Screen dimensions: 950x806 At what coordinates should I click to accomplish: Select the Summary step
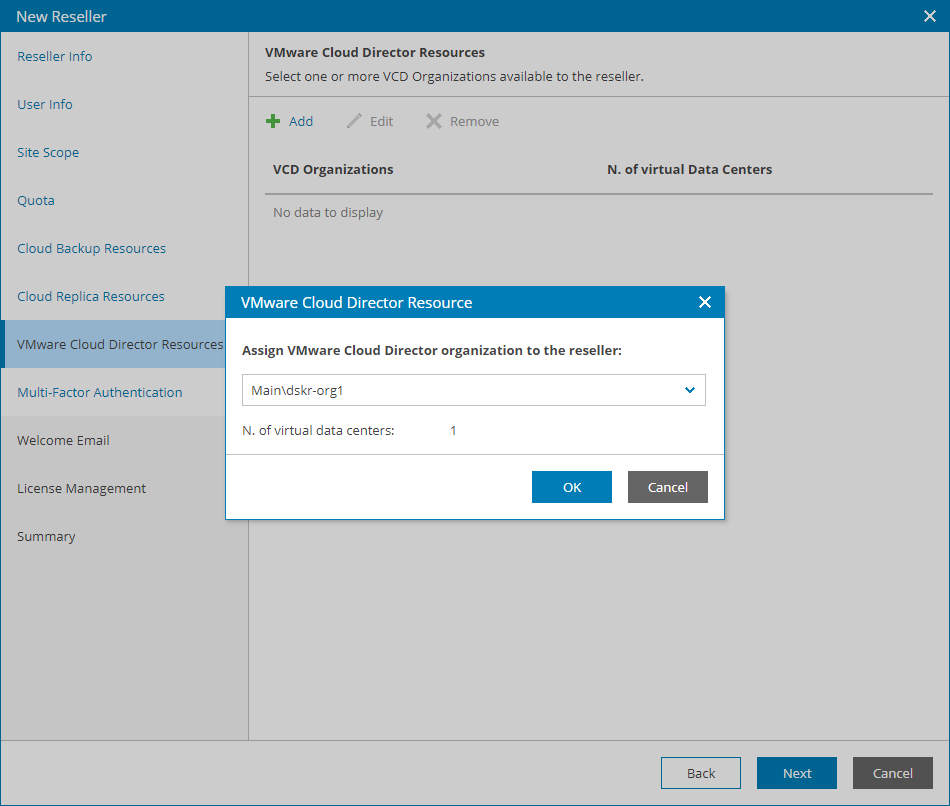click(46, 536)
